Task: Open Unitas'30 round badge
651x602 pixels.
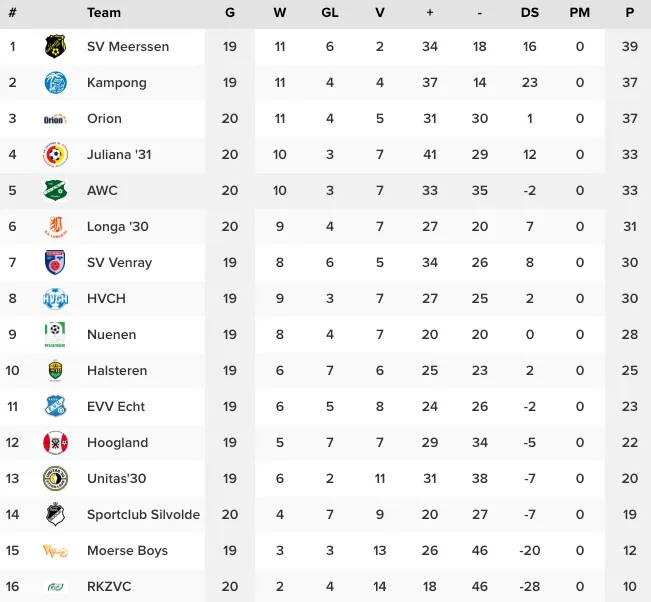Action: click(55, 478)
